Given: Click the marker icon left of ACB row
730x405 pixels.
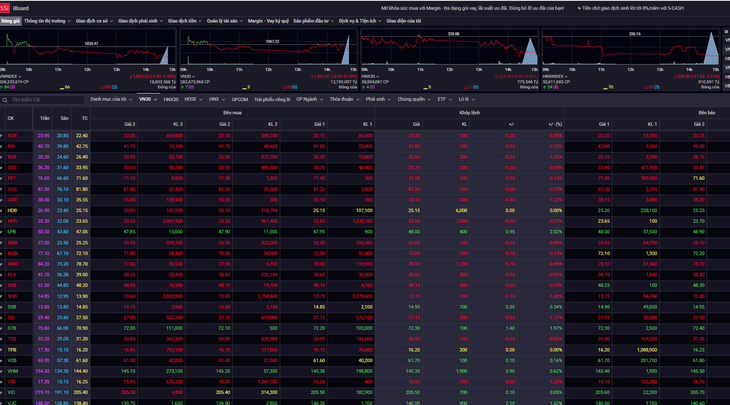Looking at the screenshot, I should (x=1, y=136).
